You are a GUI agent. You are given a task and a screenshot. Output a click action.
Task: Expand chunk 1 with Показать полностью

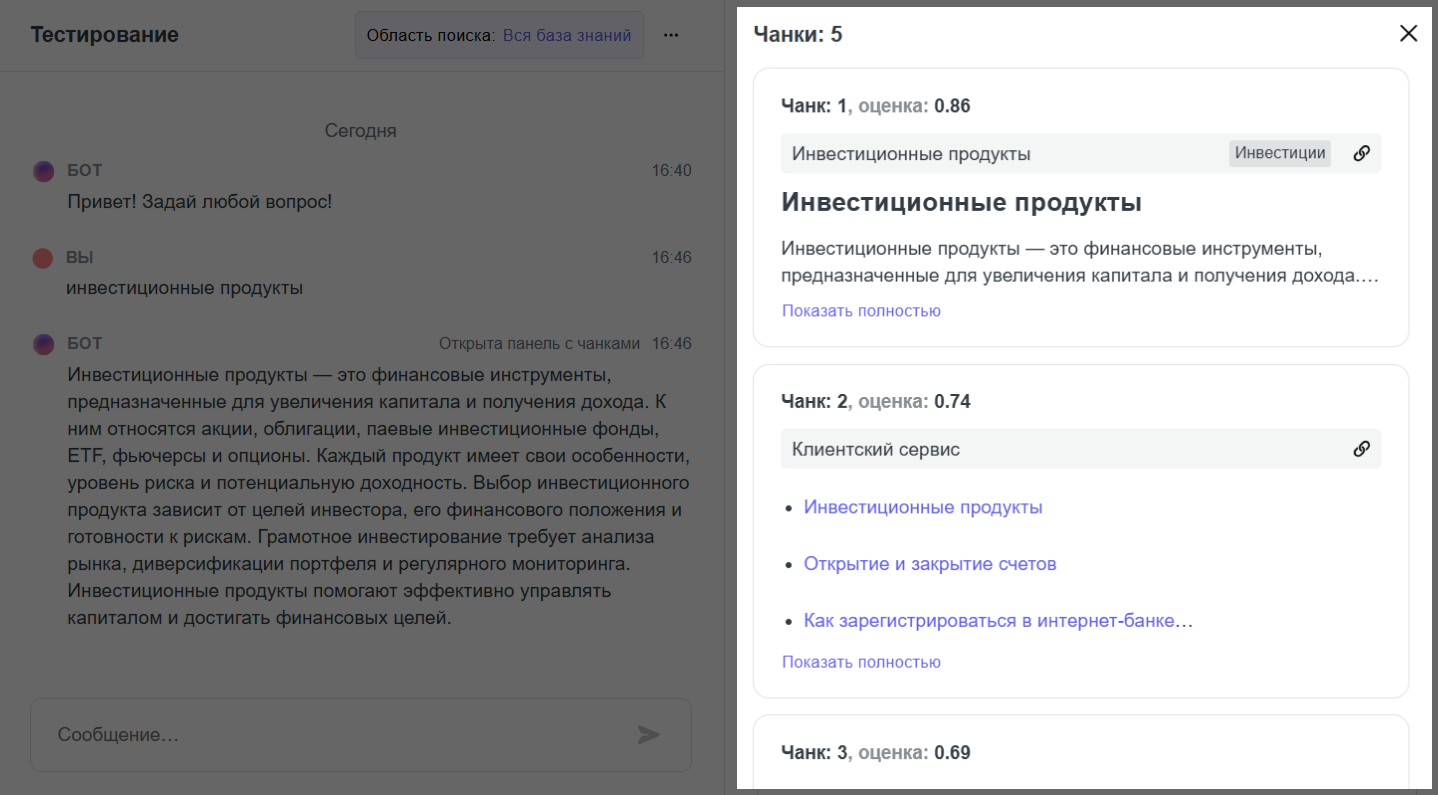[861, 311]
